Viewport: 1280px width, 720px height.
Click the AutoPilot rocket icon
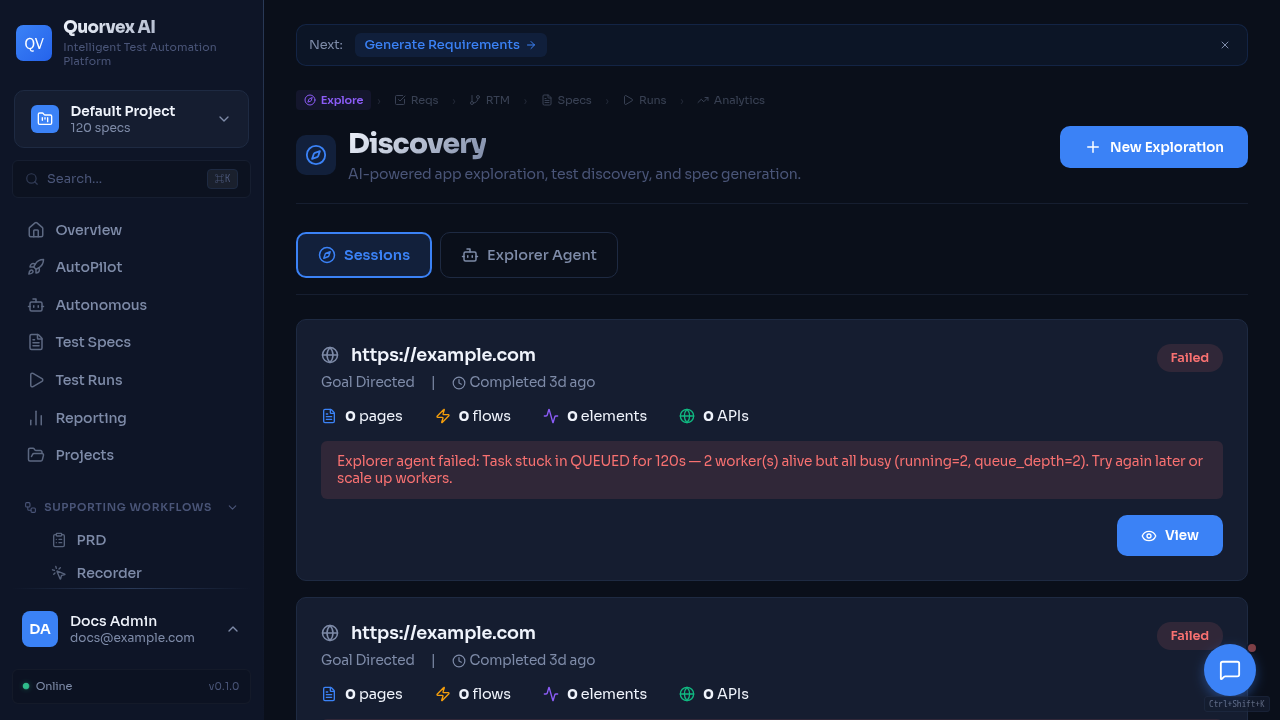[x=36, y=267]
